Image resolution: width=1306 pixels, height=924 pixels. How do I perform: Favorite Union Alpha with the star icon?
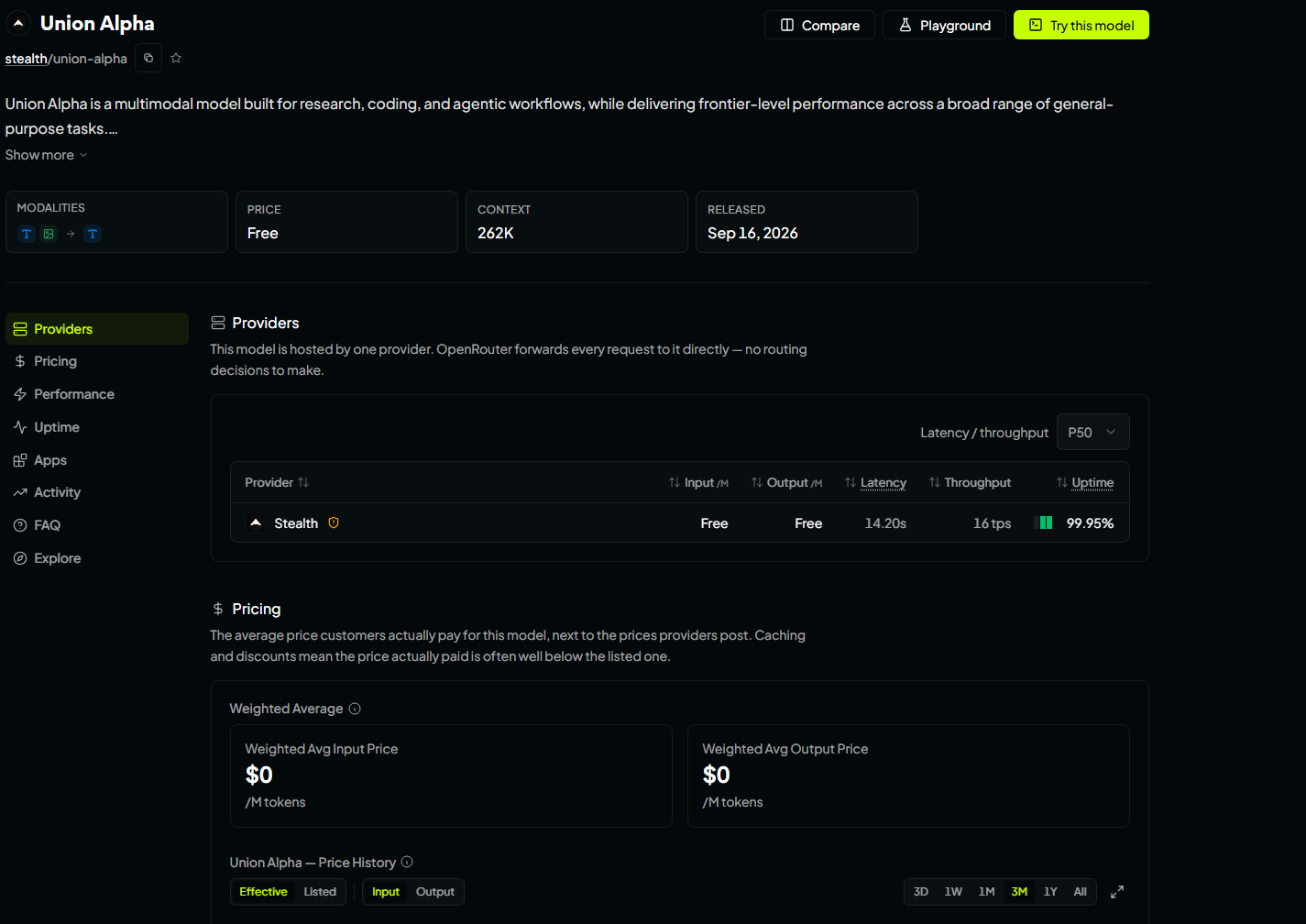(x=176, y=58)
